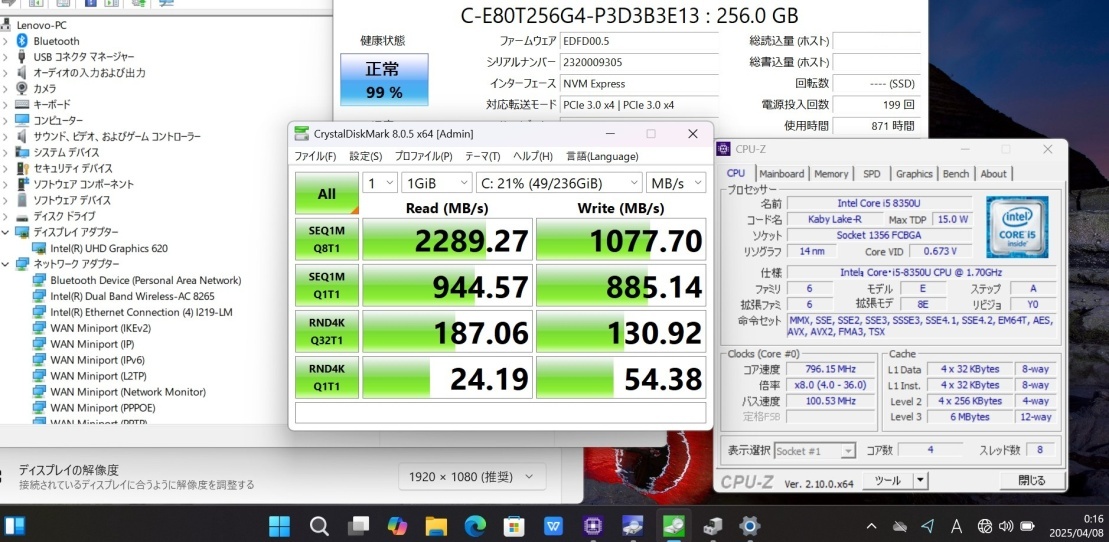Screen dimensions: 1109x542
Task: Collapse ディスプレイ アダプター category
Action: pyautogui.click(x=6, y=232)
